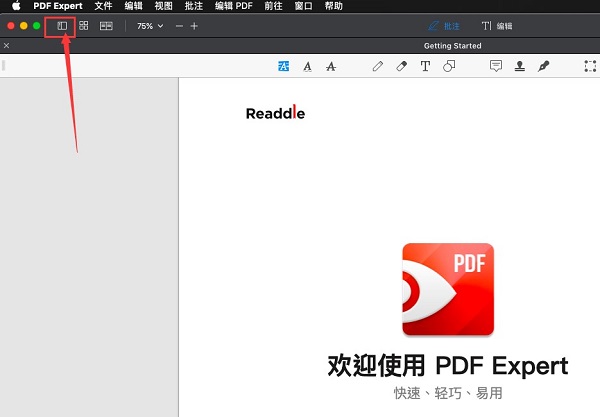Screen dimensions: 600x417
Task: Zoom in with the plus button
Action: pos(194,26)
